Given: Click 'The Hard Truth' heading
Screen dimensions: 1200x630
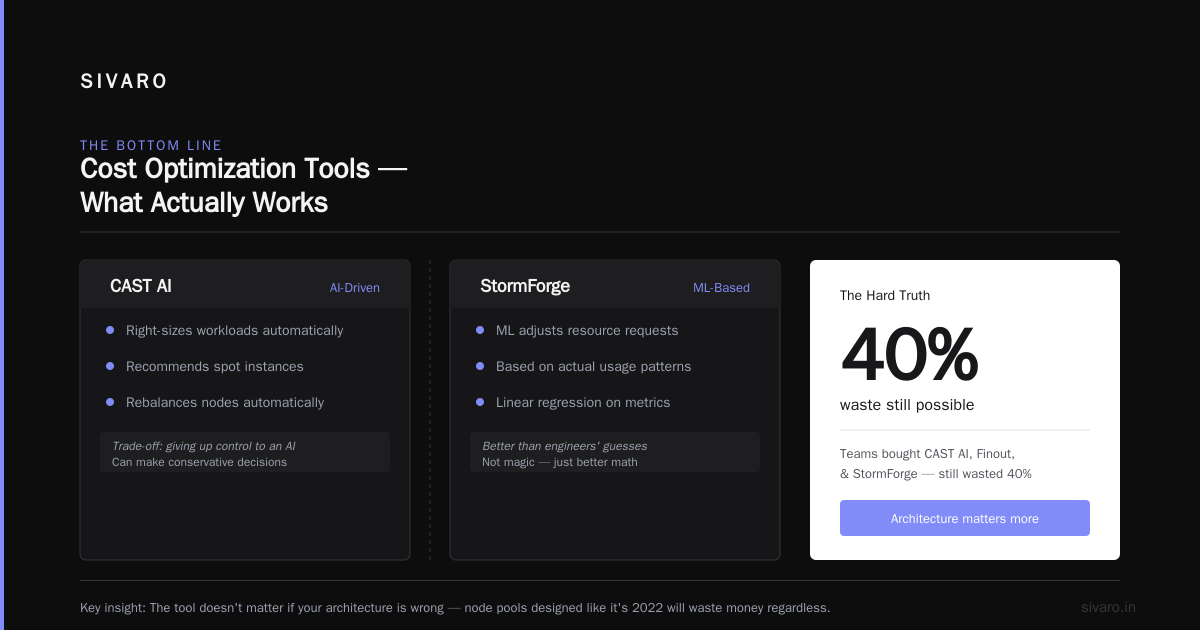Looking at the screenshot, I should (885, 295).
